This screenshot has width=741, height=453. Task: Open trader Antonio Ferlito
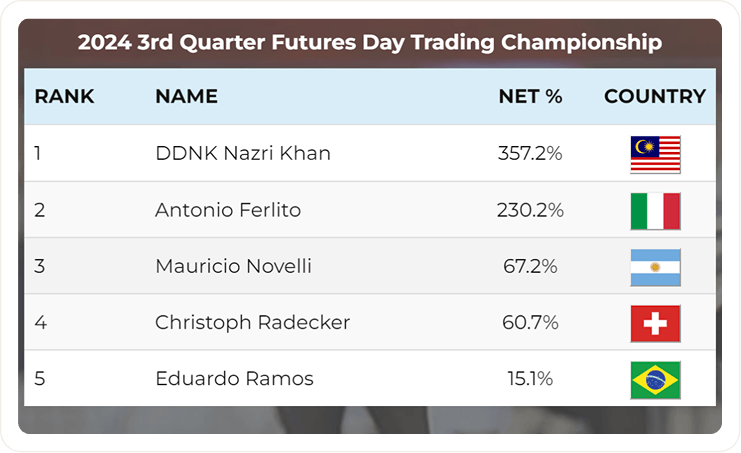click(228, 211)
